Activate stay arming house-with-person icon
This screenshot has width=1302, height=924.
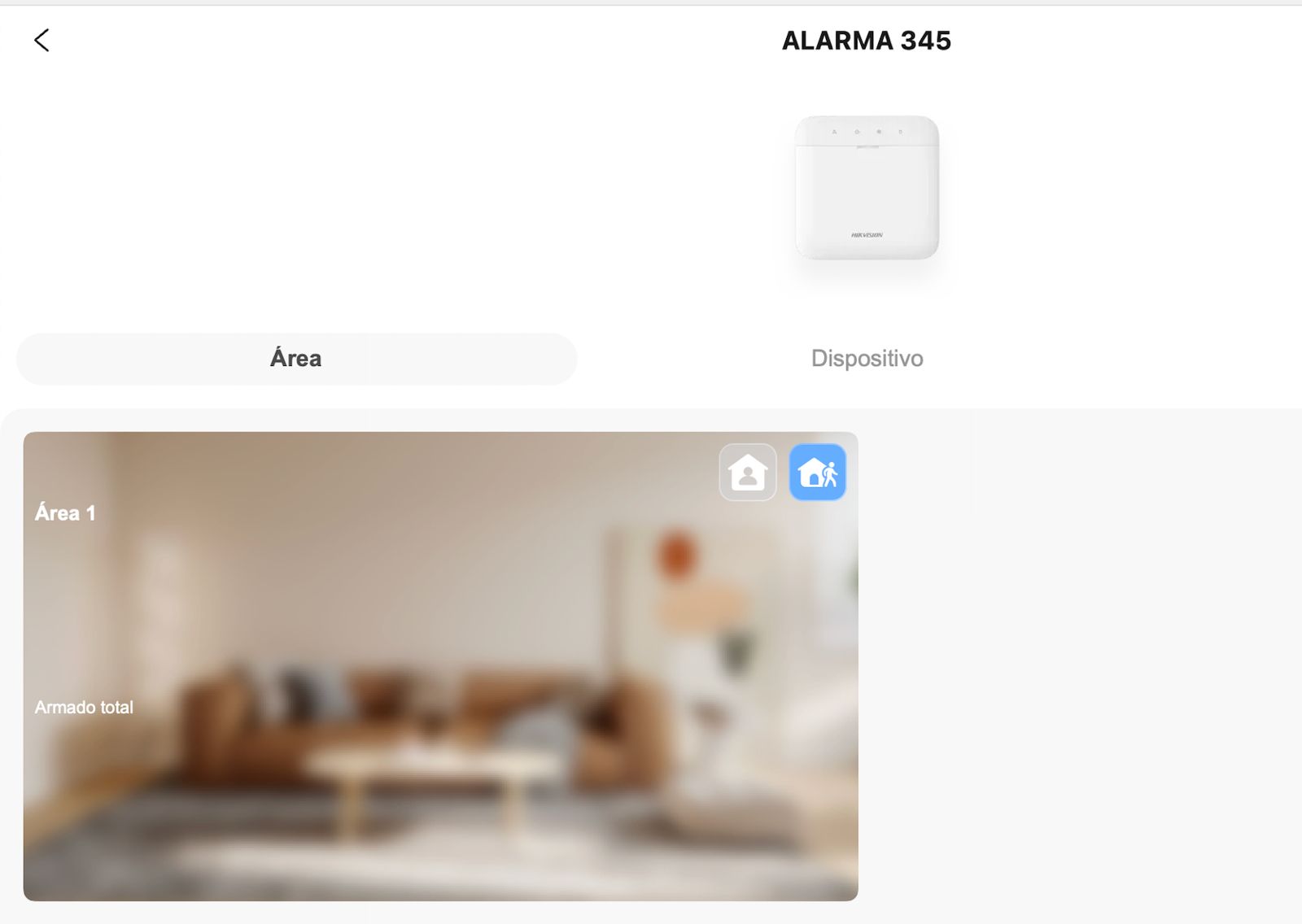(748, 472)
